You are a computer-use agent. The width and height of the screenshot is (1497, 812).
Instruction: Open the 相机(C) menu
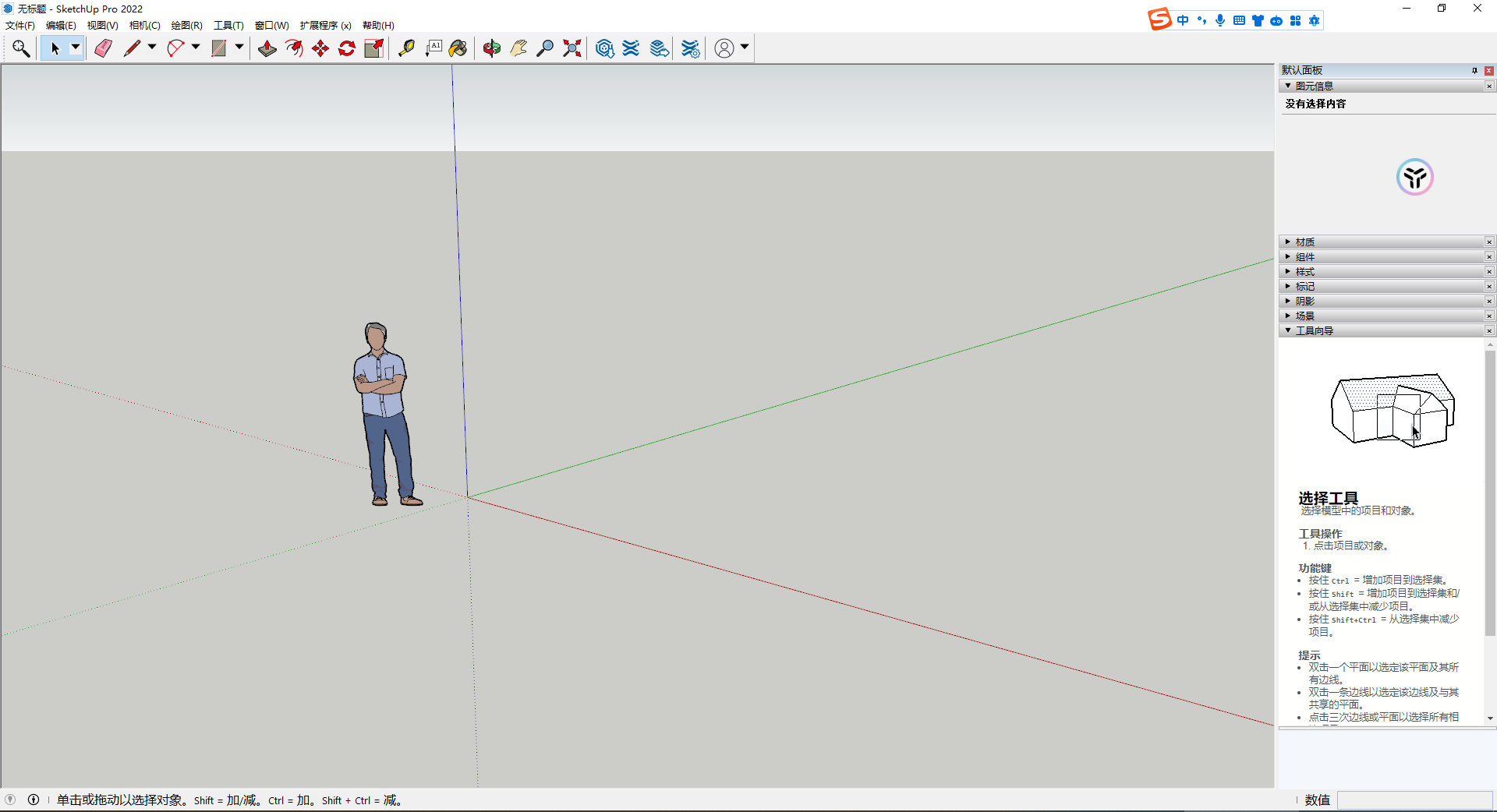point(144,26)
